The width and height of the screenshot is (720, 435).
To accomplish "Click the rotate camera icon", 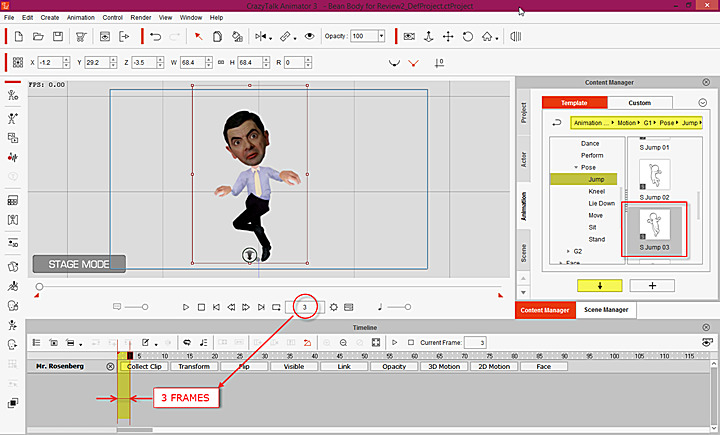I will [x=467, y=37].
